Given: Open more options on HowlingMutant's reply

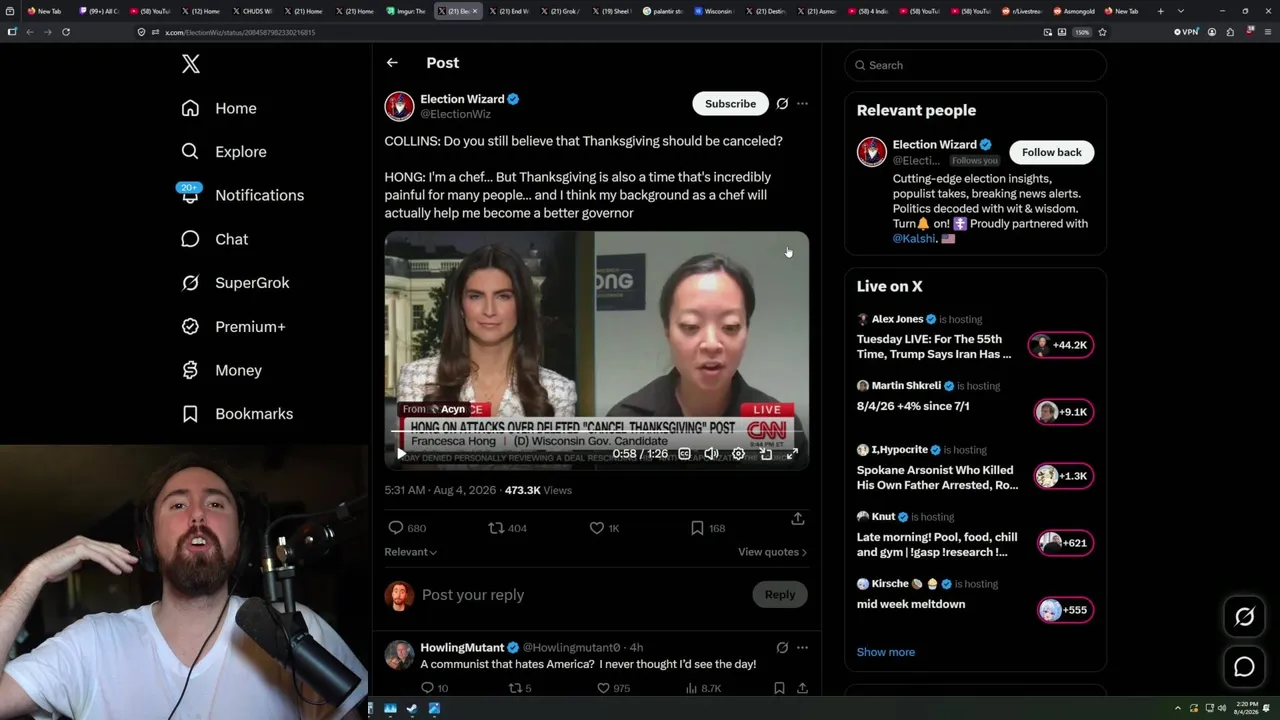Looking at the screenshot, I should click(x=802, y=648).
